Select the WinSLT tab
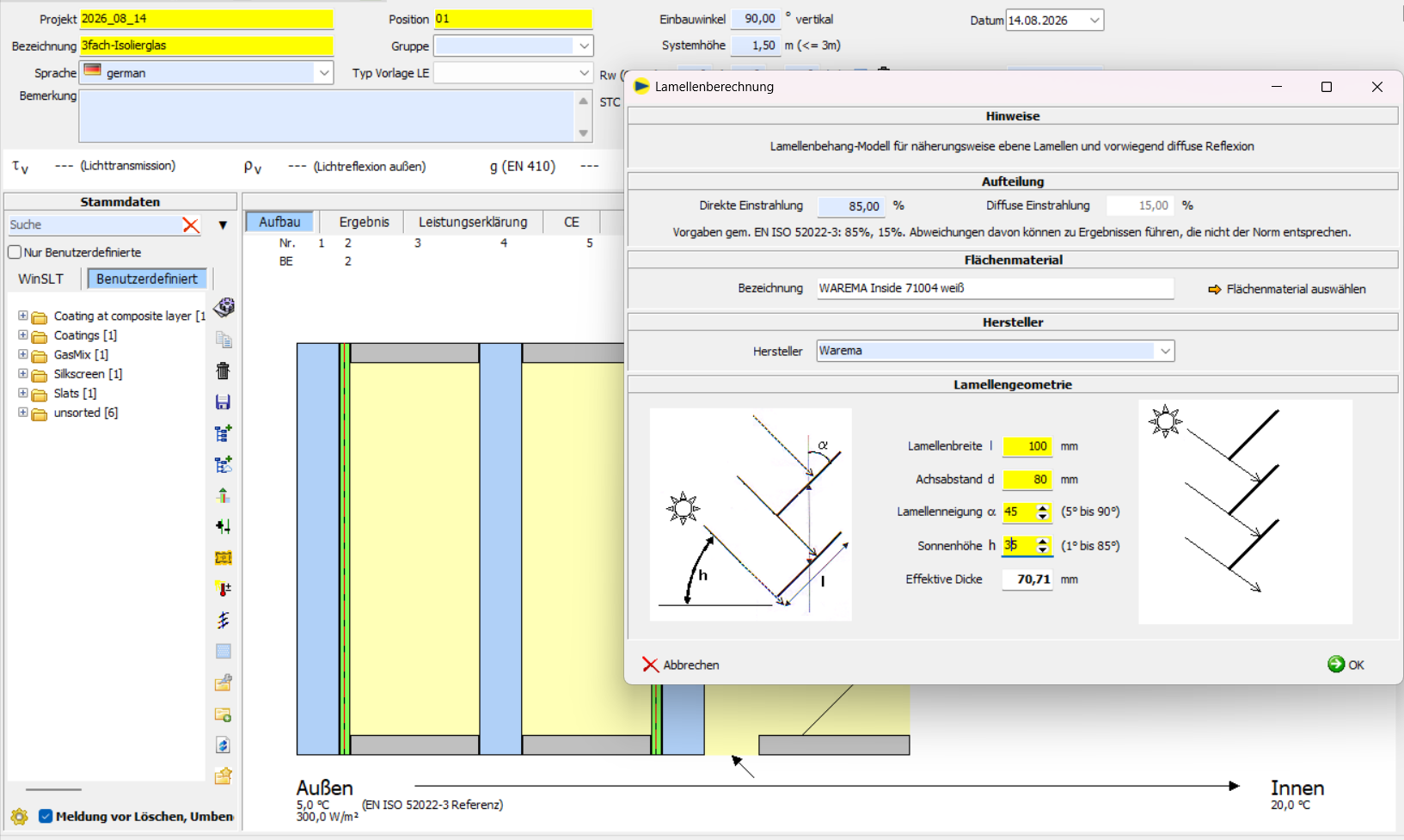Screen dimensions: 1404x840 coord(41,279)
